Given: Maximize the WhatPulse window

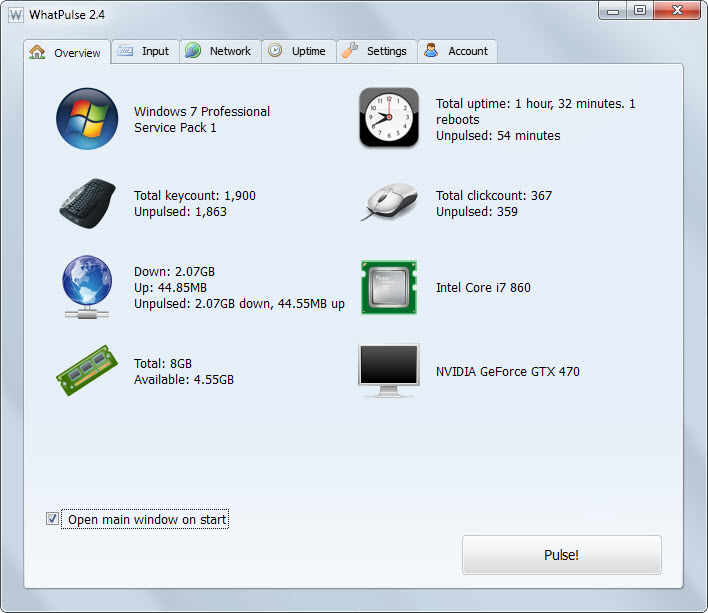Looking at the screenshot, I should (640, 10).
